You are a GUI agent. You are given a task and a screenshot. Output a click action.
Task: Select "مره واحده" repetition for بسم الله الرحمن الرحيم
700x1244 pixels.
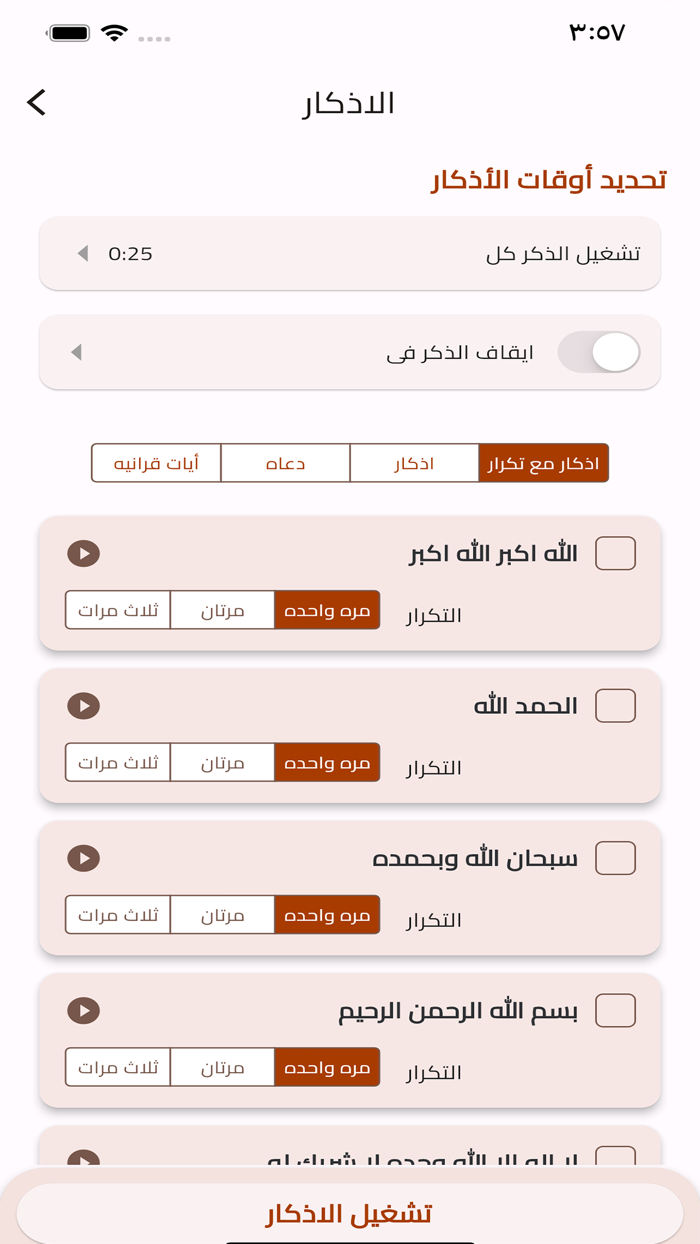click(x=327, y=1067)
